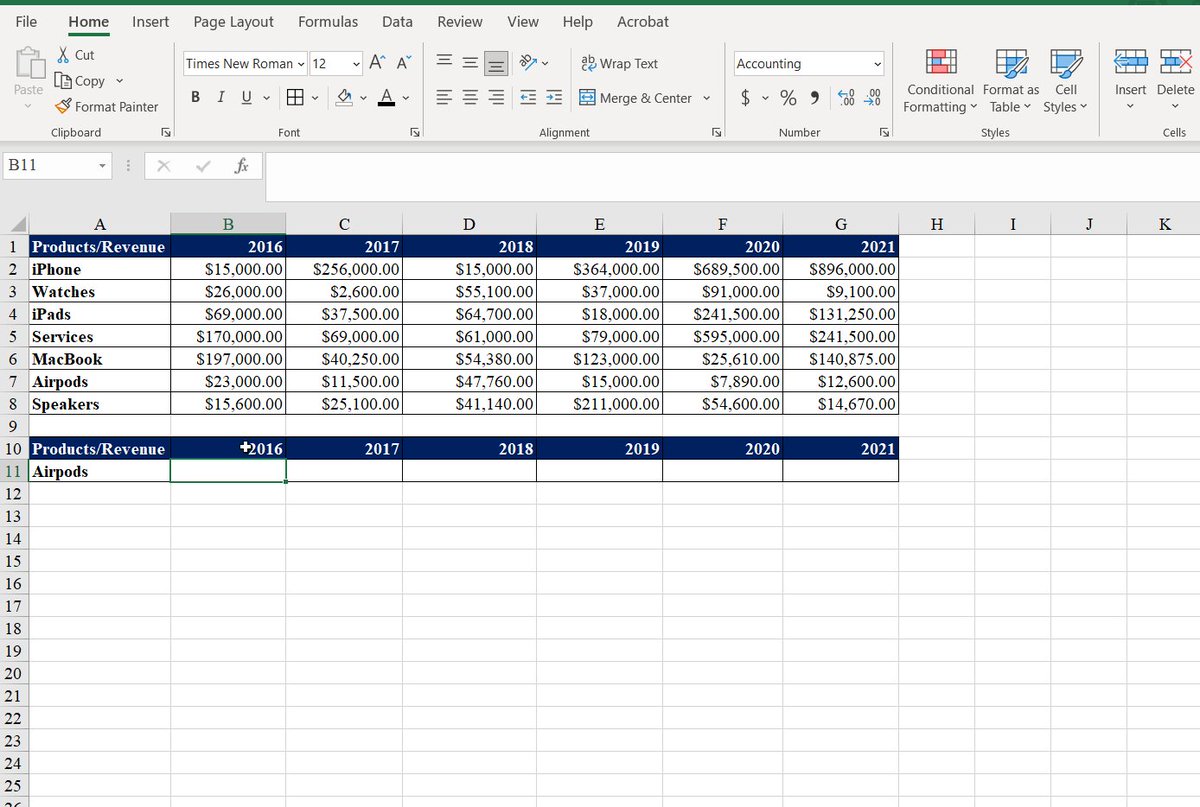The image size is (1200, 807).
Task: Open the Accounting number format dropdown
Action: click(x=809, y=63)
